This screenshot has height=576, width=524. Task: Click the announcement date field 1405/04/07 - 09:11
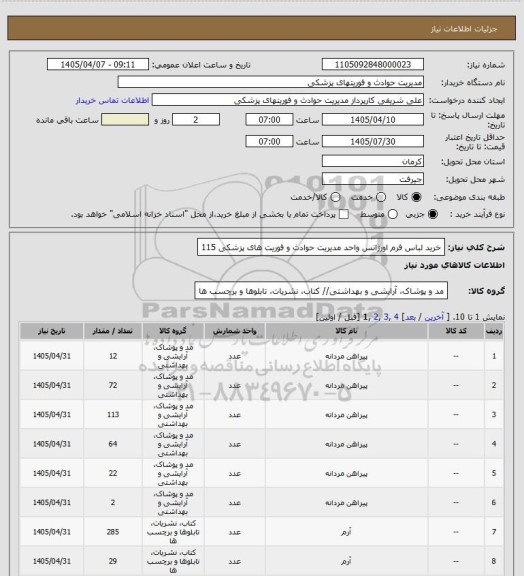[x=98, y=64]
